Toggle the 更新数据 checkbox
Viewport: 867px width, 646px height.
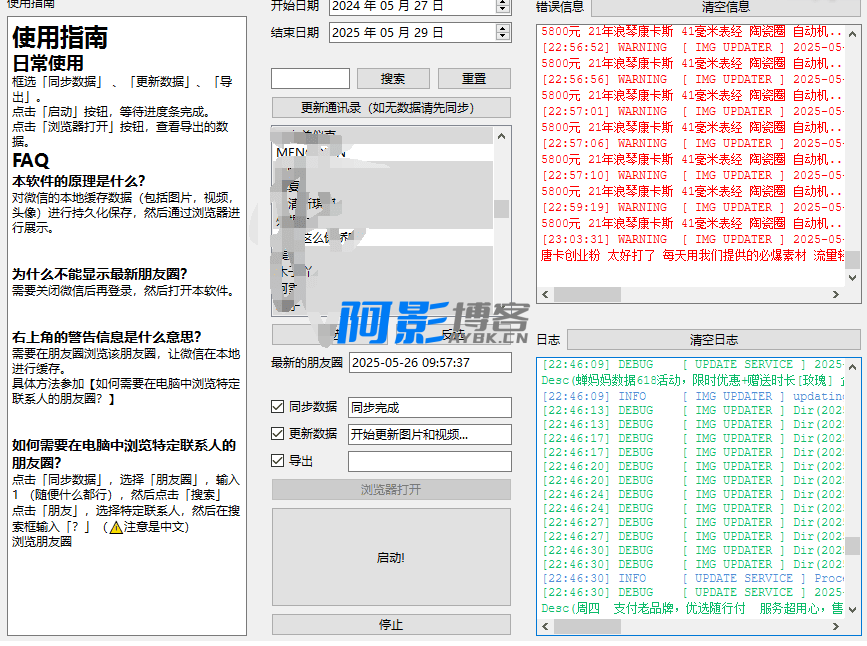pyautogui.click(x=278, y=434)
